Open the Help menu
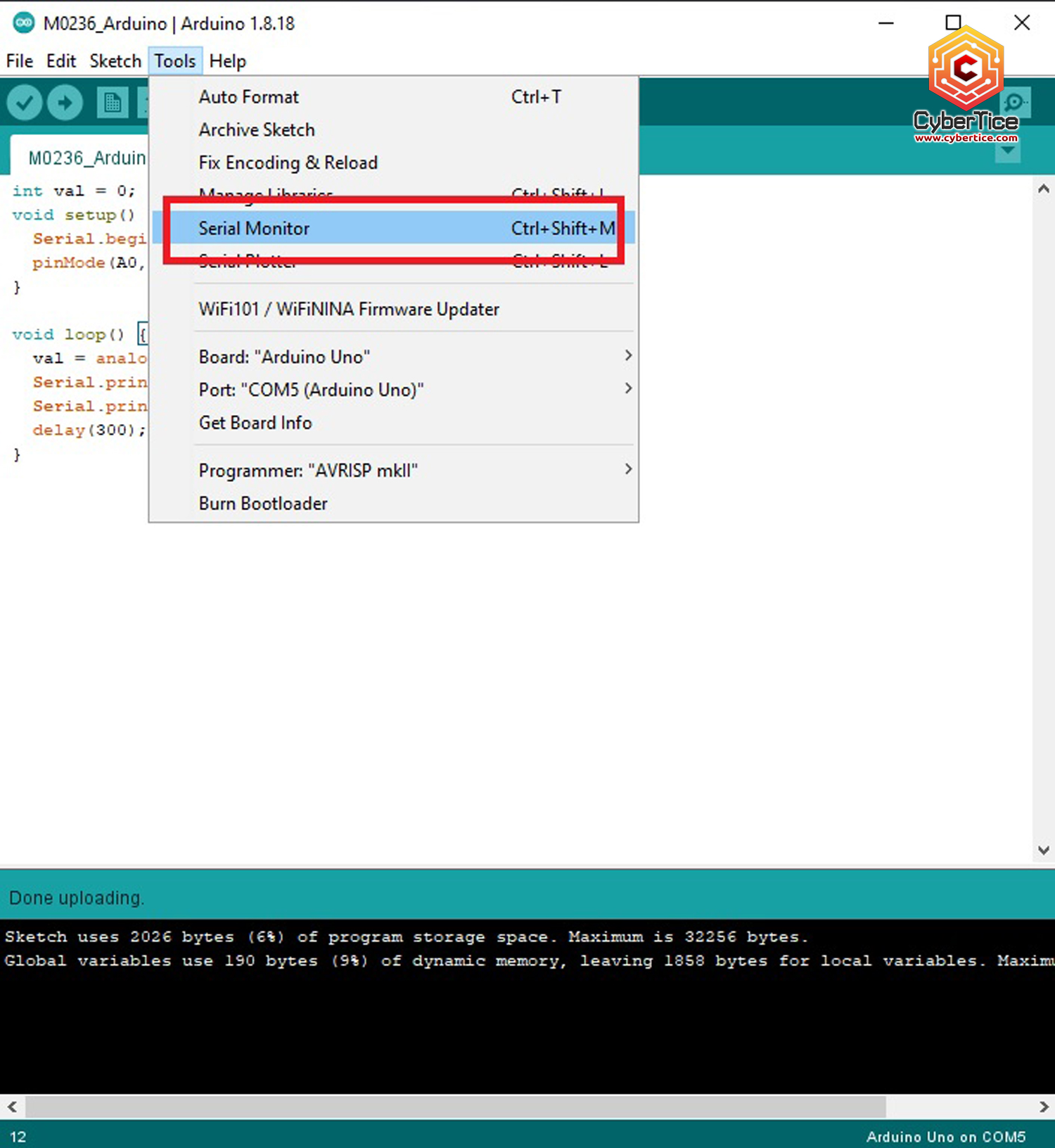The height and width of the screenshot is (1148, 1055). click(228, 61)
